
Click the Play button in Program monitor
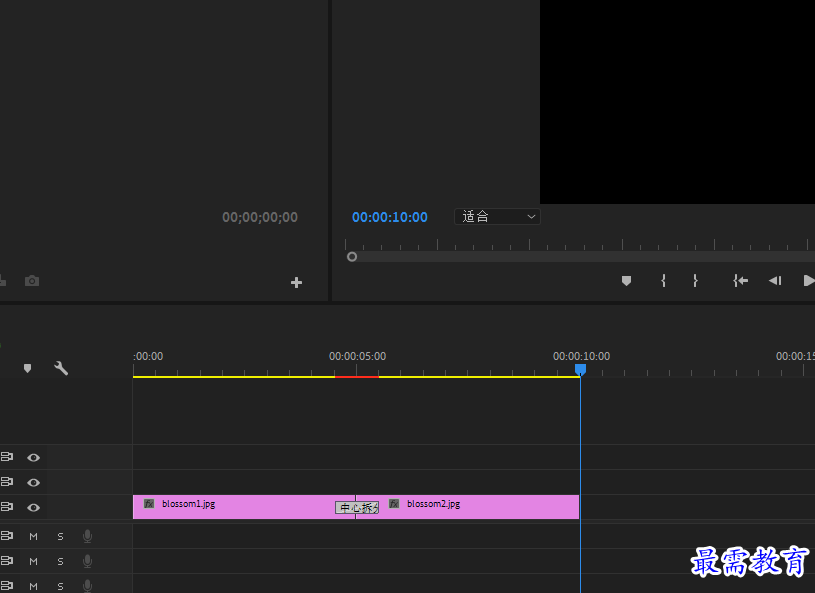click(809, 281)
